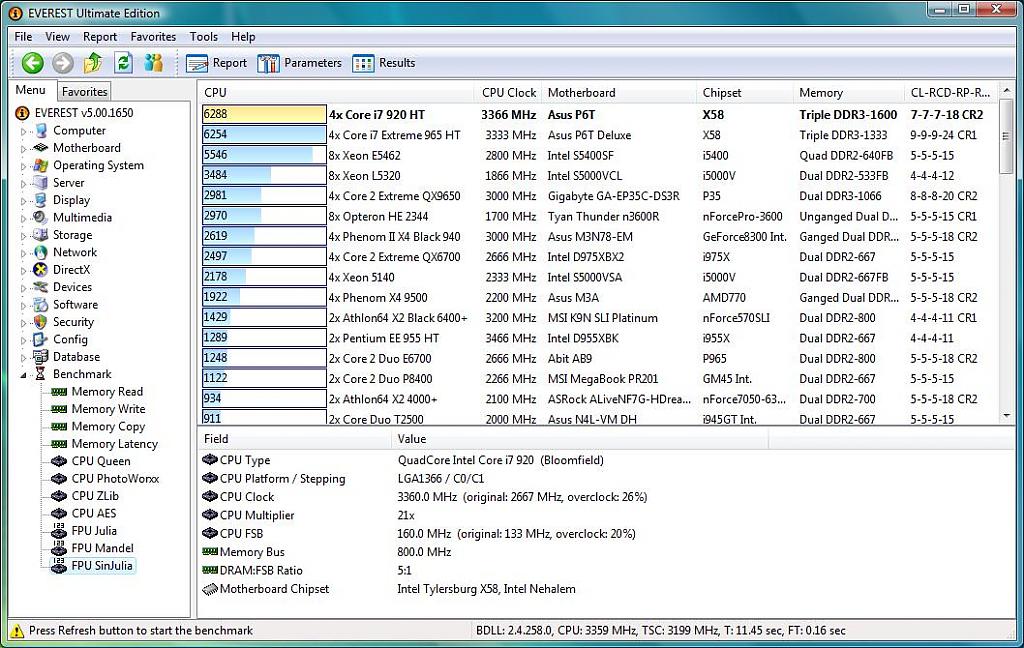Select the CPU PhotoWorxx benchmark icon
1024x648 pixels.
point(59,479)
